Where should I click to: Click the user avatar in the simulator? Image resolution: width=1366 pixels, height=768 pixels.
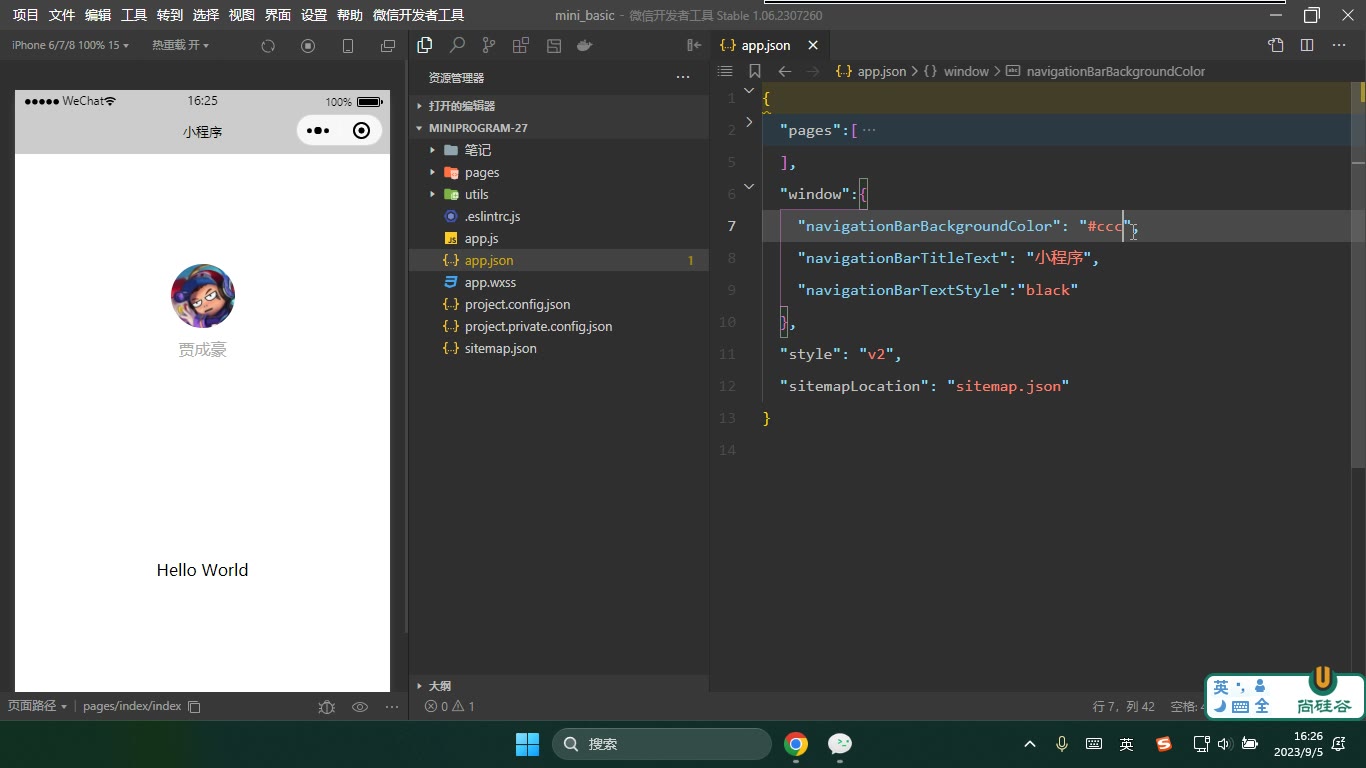point(203,296)
